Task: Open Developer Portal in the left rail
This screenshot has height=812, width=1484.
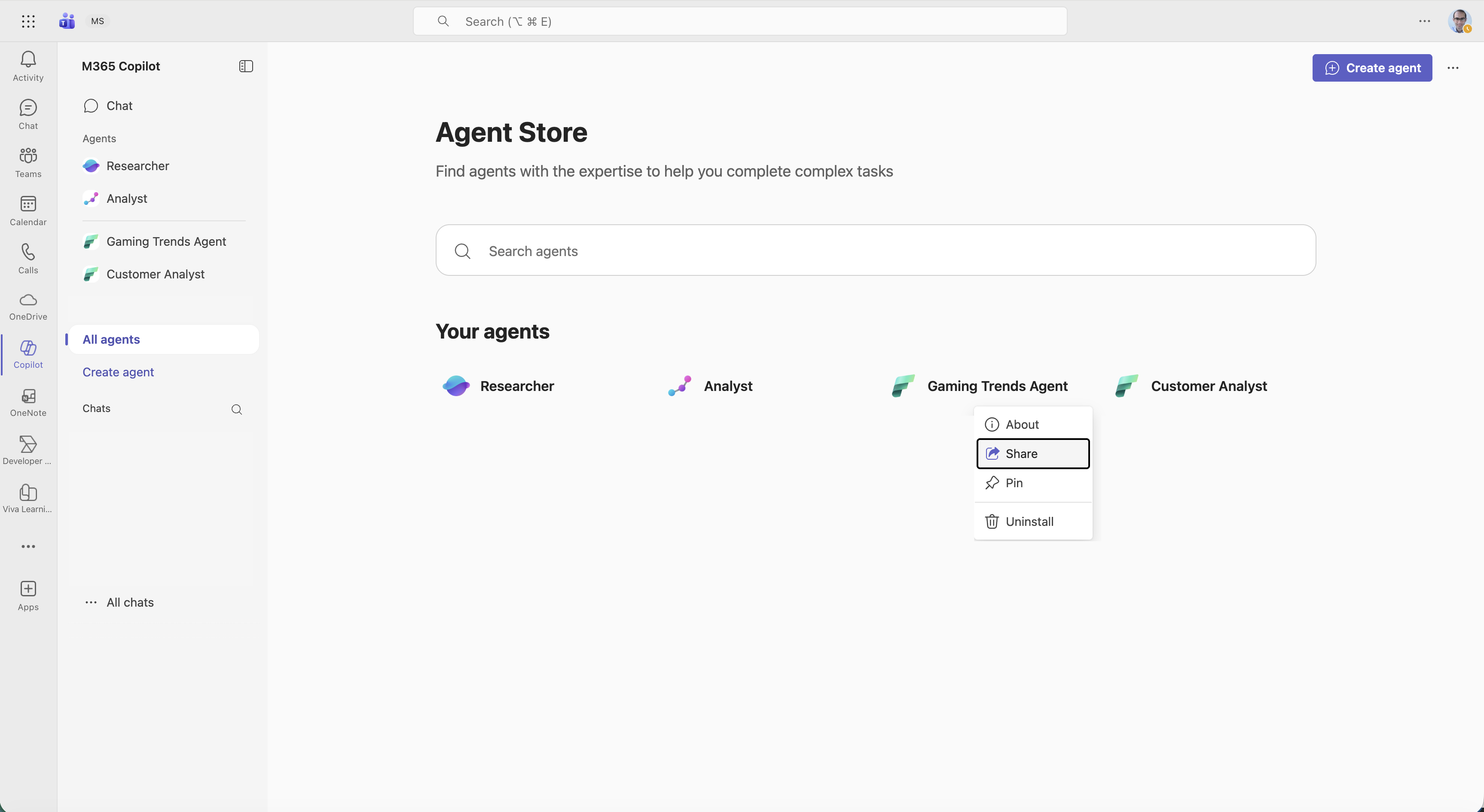Action: point(28,451)
